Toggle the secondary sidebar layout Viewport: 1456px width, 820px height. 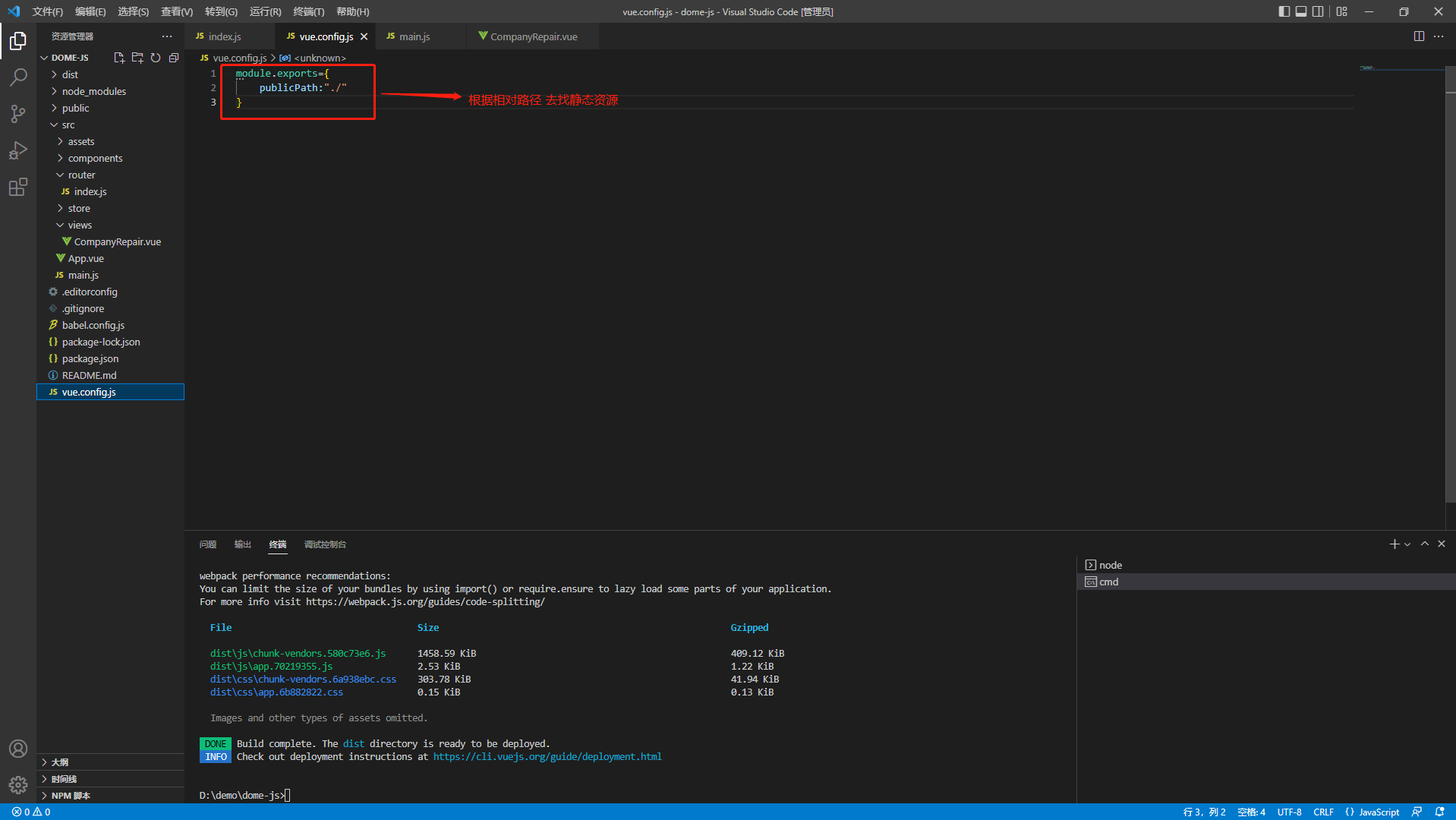(1319, 11)
